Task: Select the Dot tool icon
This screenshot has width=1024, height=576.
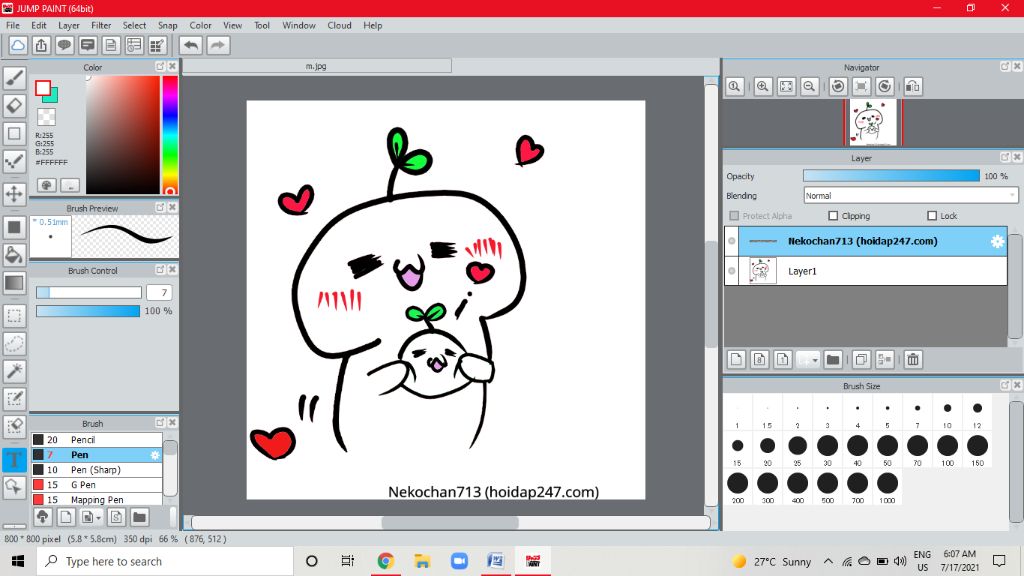Action: pos(14,162)
